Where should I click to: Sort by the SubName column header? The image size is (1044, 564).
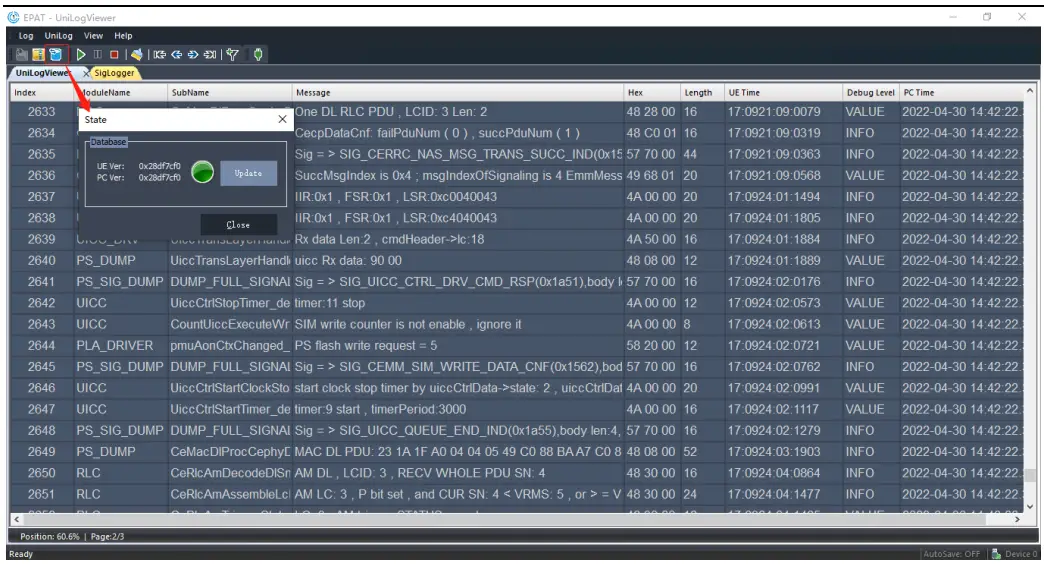(230, 93)
